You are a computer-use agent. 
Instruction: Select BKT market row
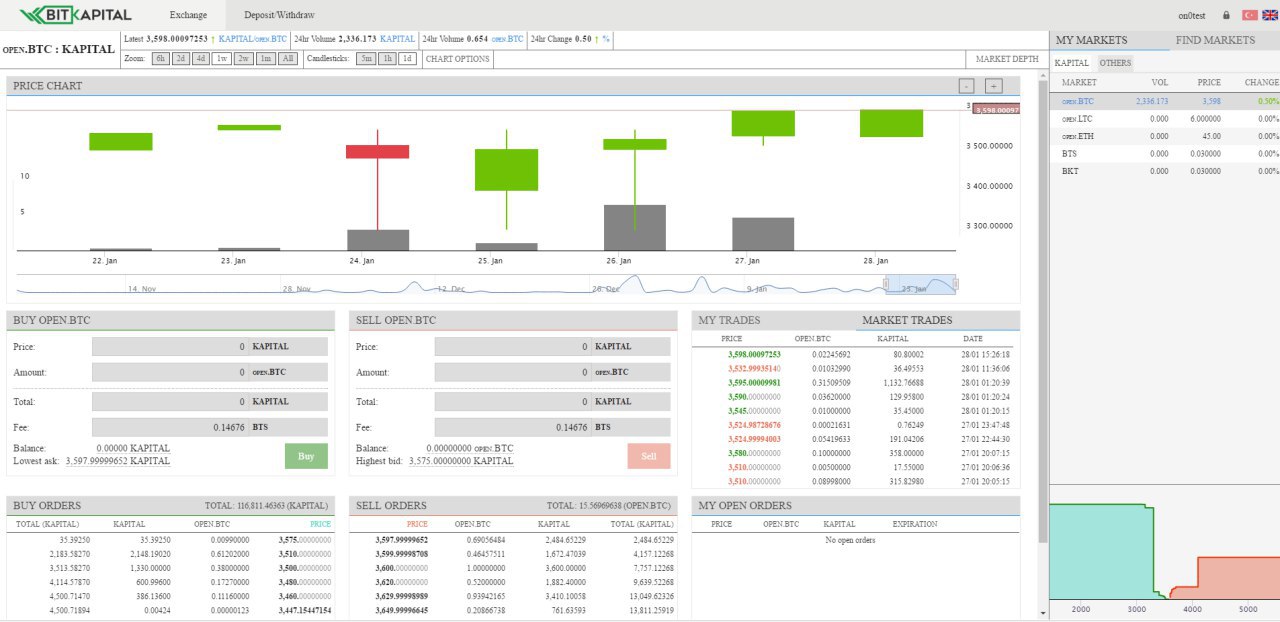(x=1165, y=171)
